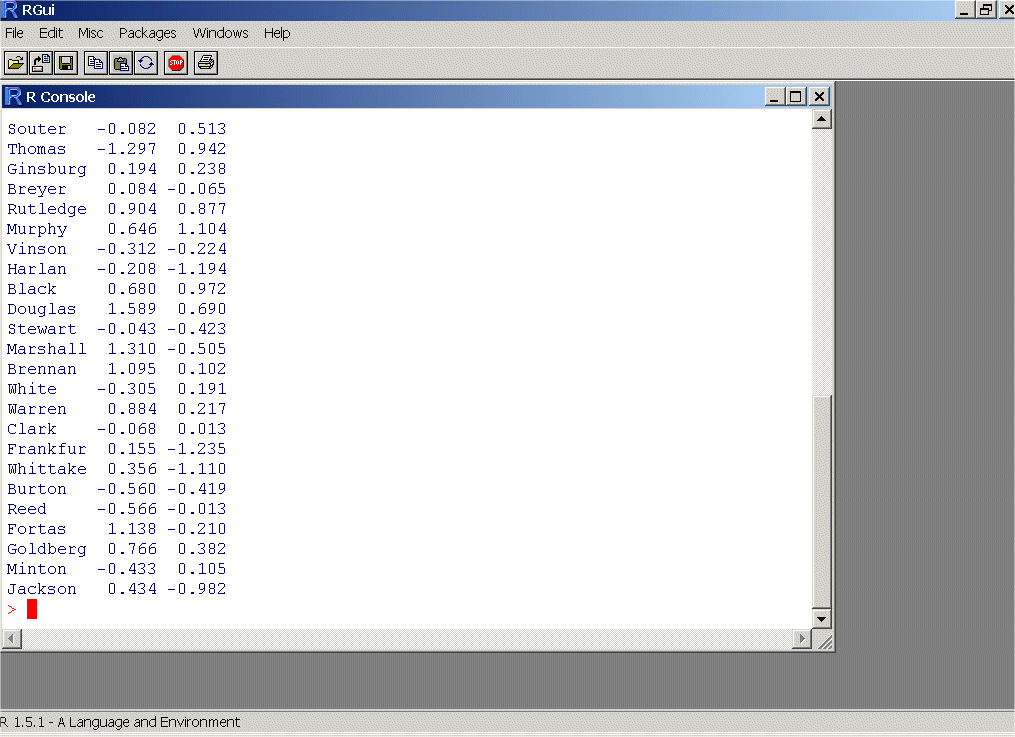
Task: Open the Misc menu
Action: 91,33
